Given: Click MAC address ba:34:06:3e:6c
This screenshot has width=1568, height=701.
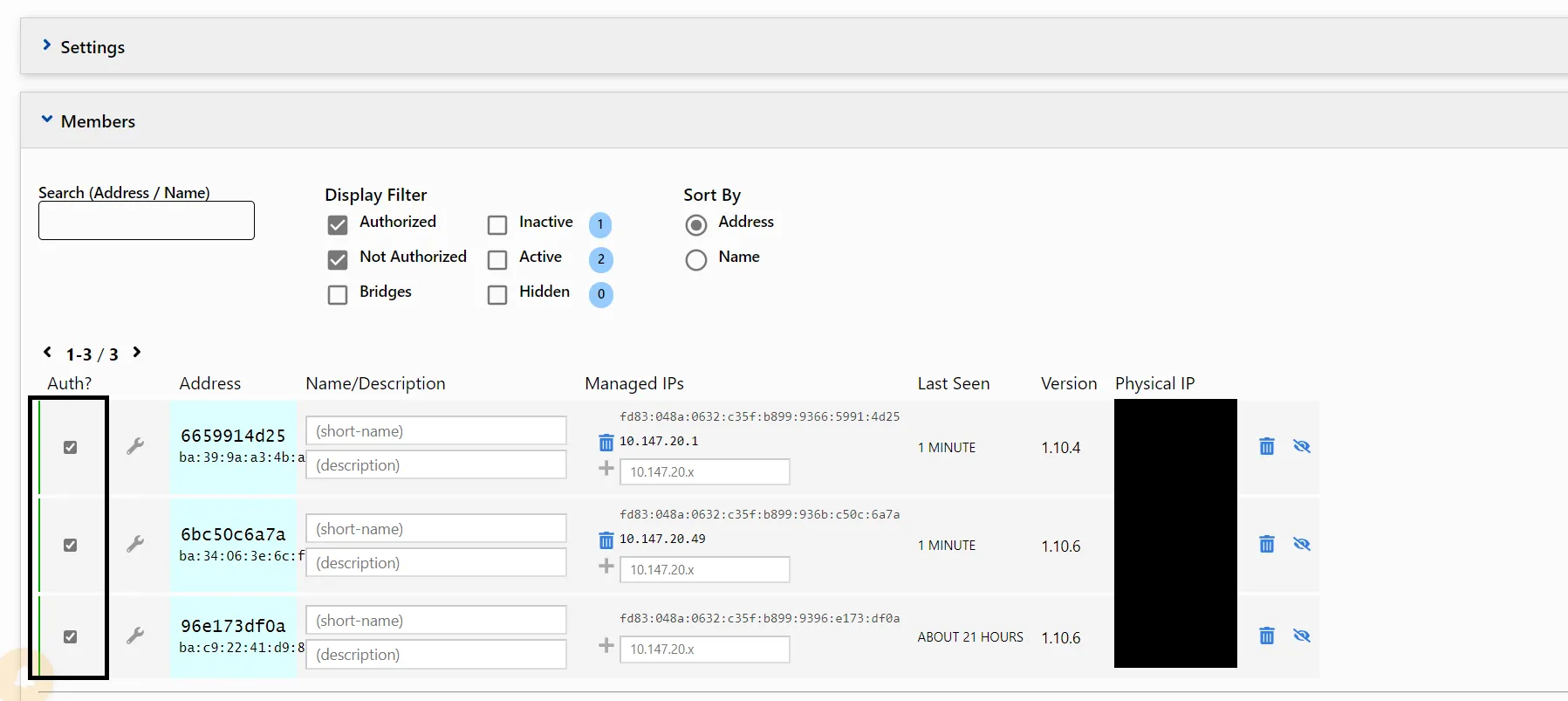Looking at the screenshot, I should tap(242, 556).
